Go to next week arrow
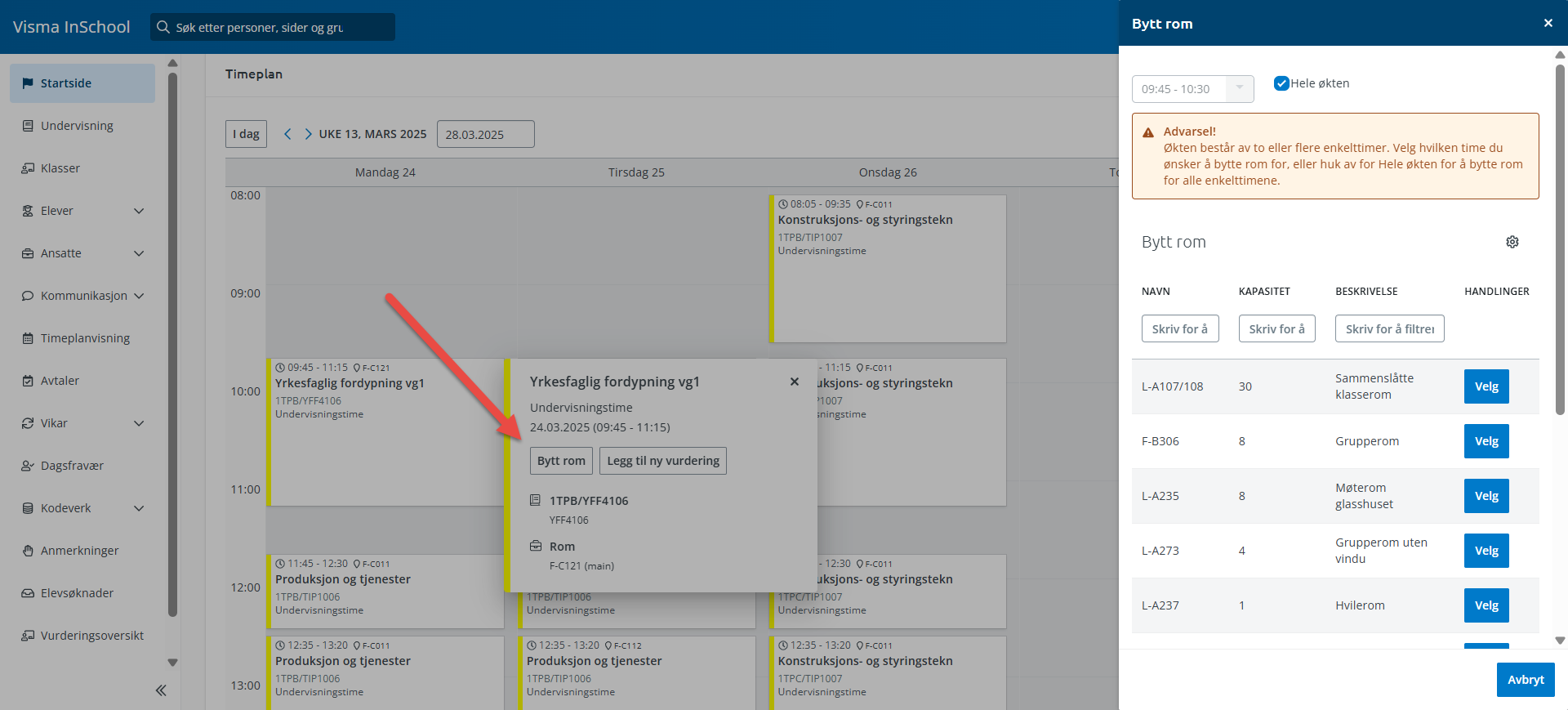The image size is (1568, 710). tap(308, 134)
